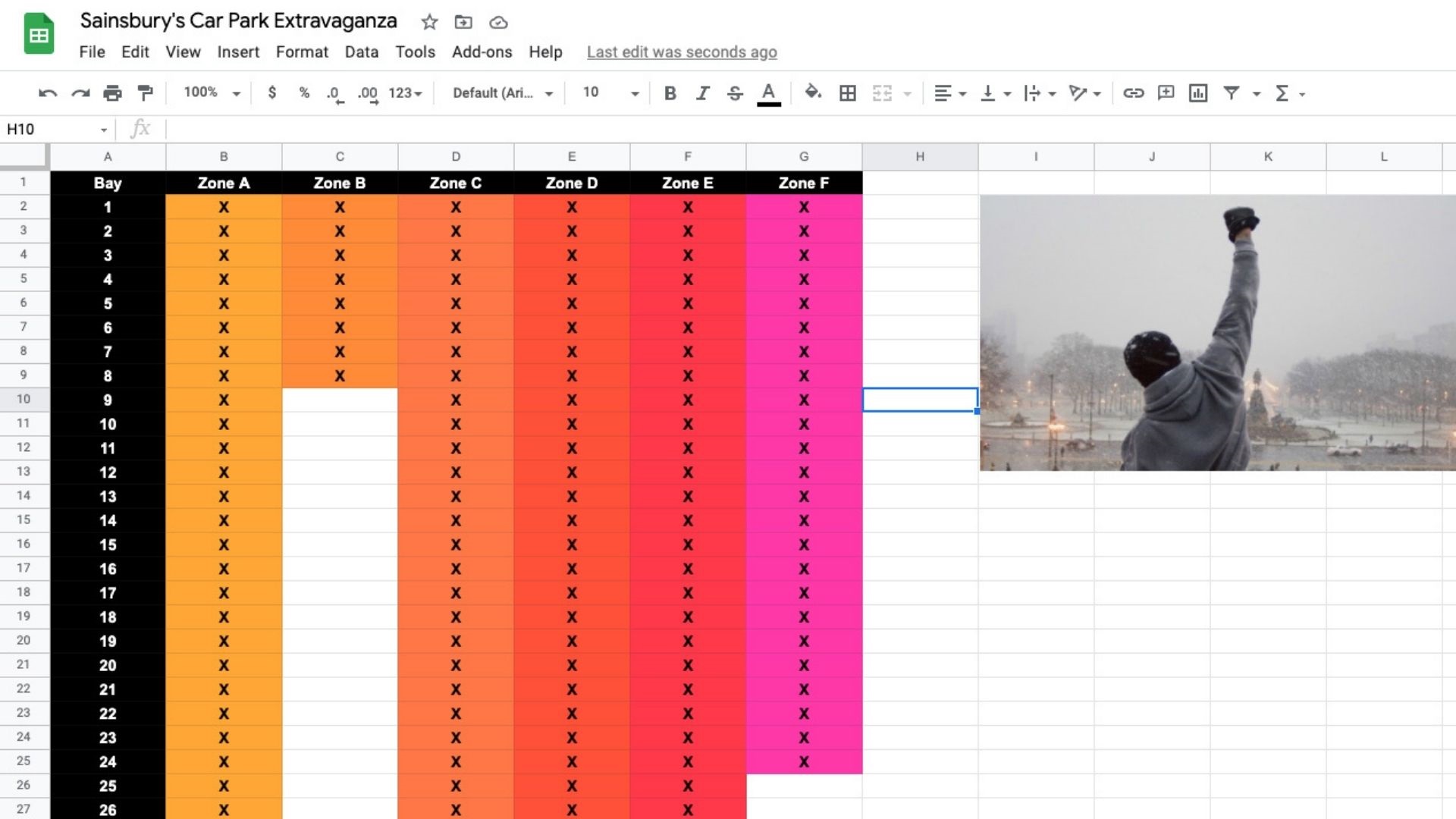Toggle bold formatting
Image resolution: width=1456 pixels, height=819 pixels.
point(670,93)
